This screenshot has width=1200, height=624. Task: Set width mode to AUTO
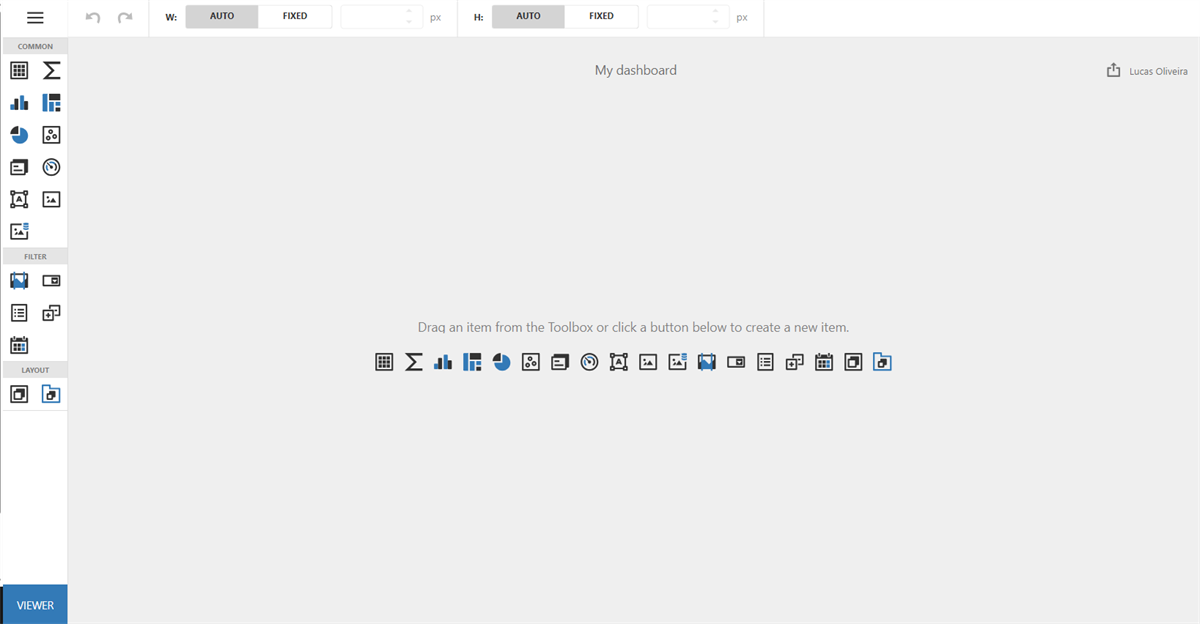[x=222, y=16]
